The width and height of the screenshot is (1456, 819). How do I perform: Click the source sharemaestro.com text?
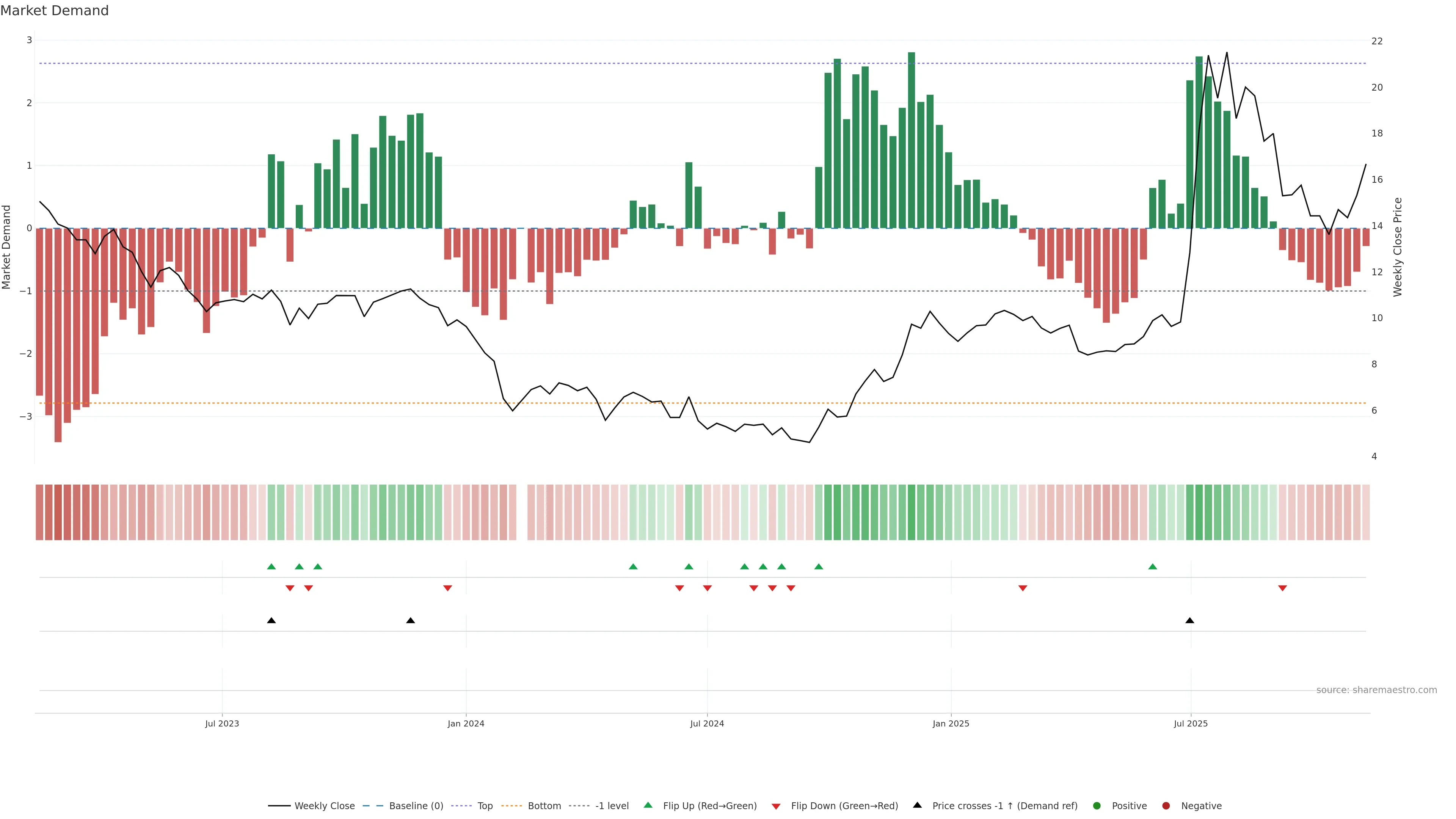(x=1376, y=690)
